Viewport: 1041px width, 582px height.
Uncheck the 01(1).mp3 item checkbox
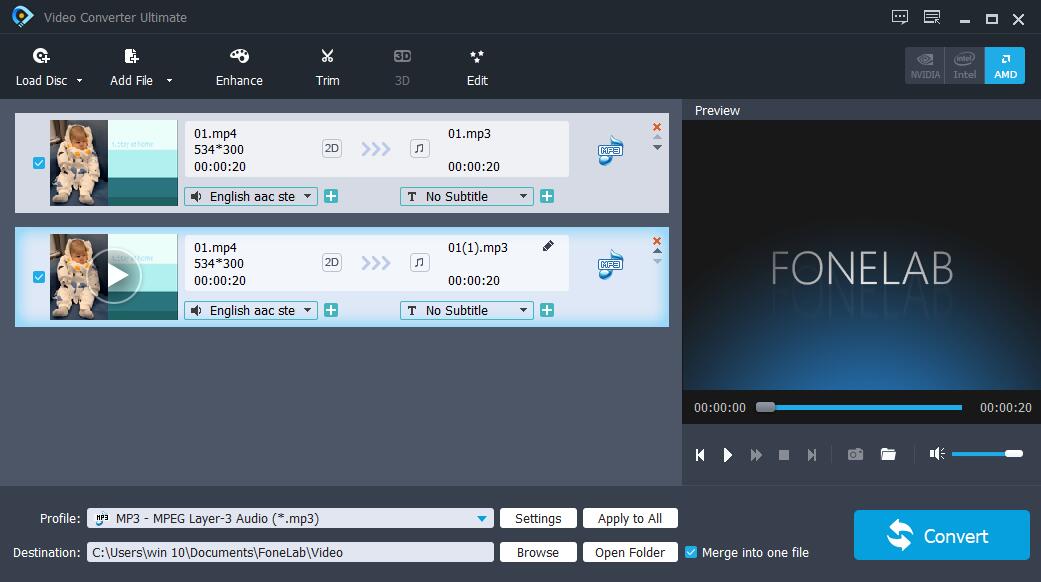pyautogui.click(x=39, y=277)
